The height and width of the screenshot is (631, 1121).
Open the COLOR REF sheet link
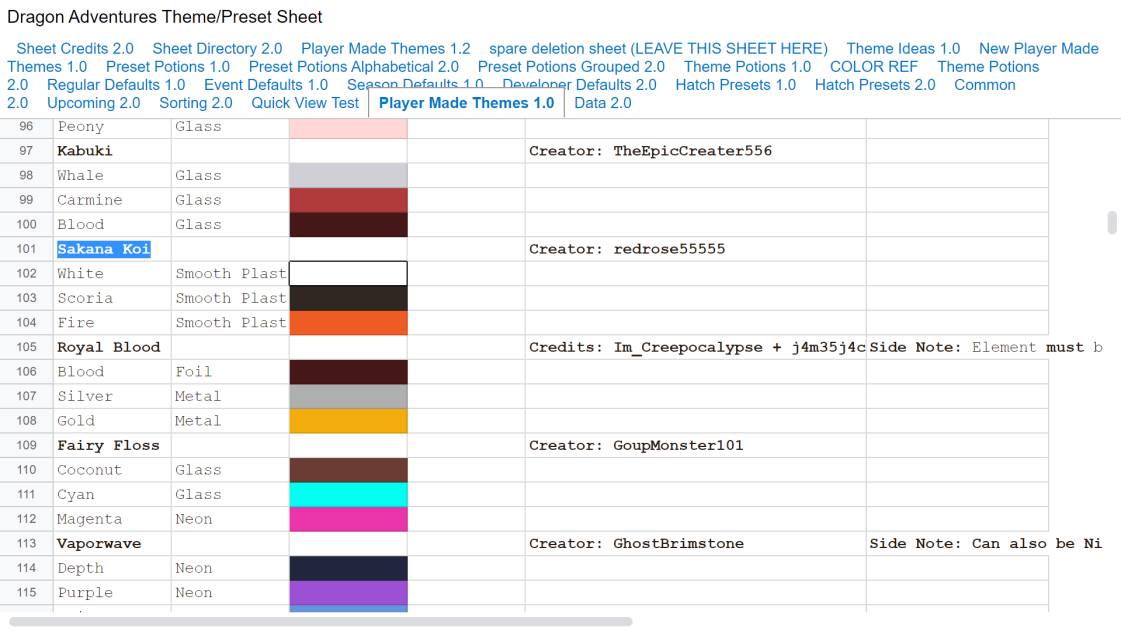pos(874,66)
